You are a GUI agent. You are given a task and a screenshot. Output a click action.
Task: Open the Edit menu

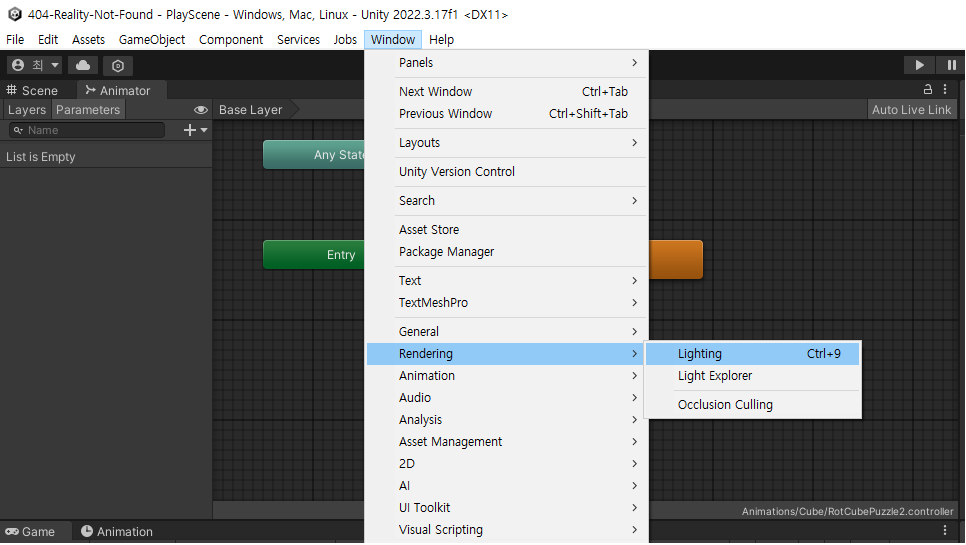48,39
